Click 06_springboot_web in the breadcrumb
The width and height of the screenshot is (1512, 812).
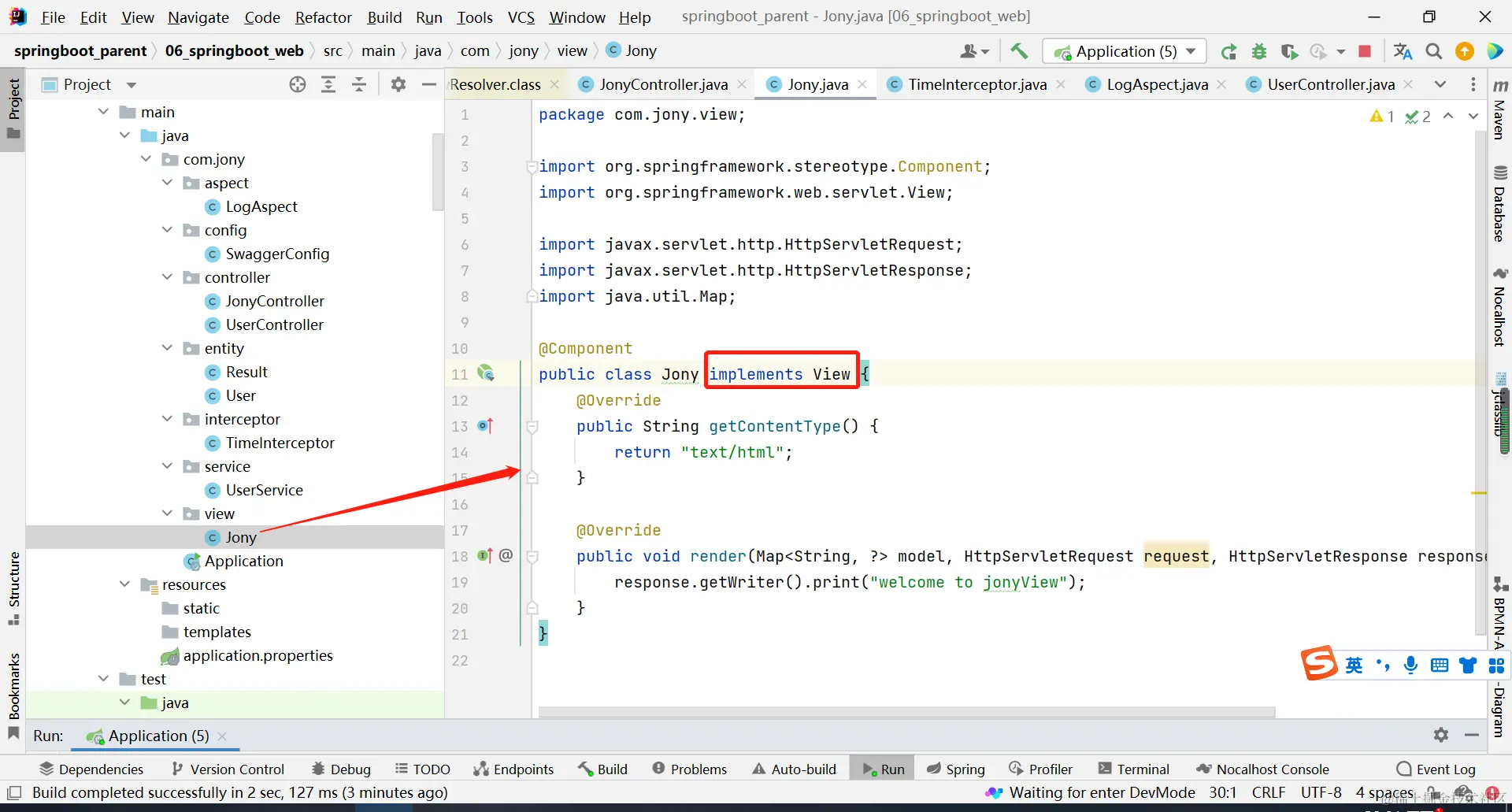click(x=234, y=51)
